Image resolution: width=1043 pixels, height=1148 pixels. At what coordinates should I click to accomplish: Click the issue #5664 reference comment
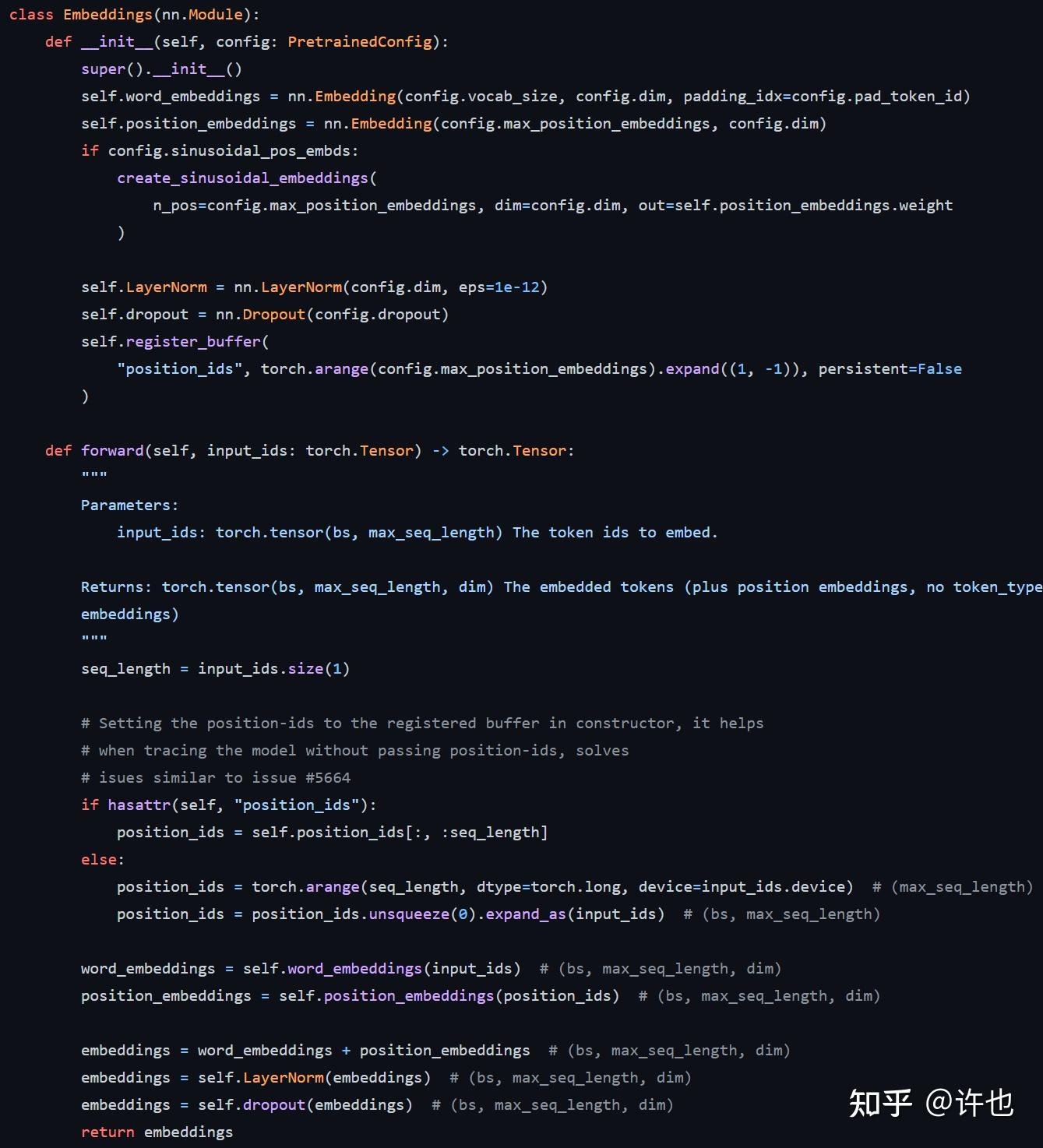tap(216, 777)
